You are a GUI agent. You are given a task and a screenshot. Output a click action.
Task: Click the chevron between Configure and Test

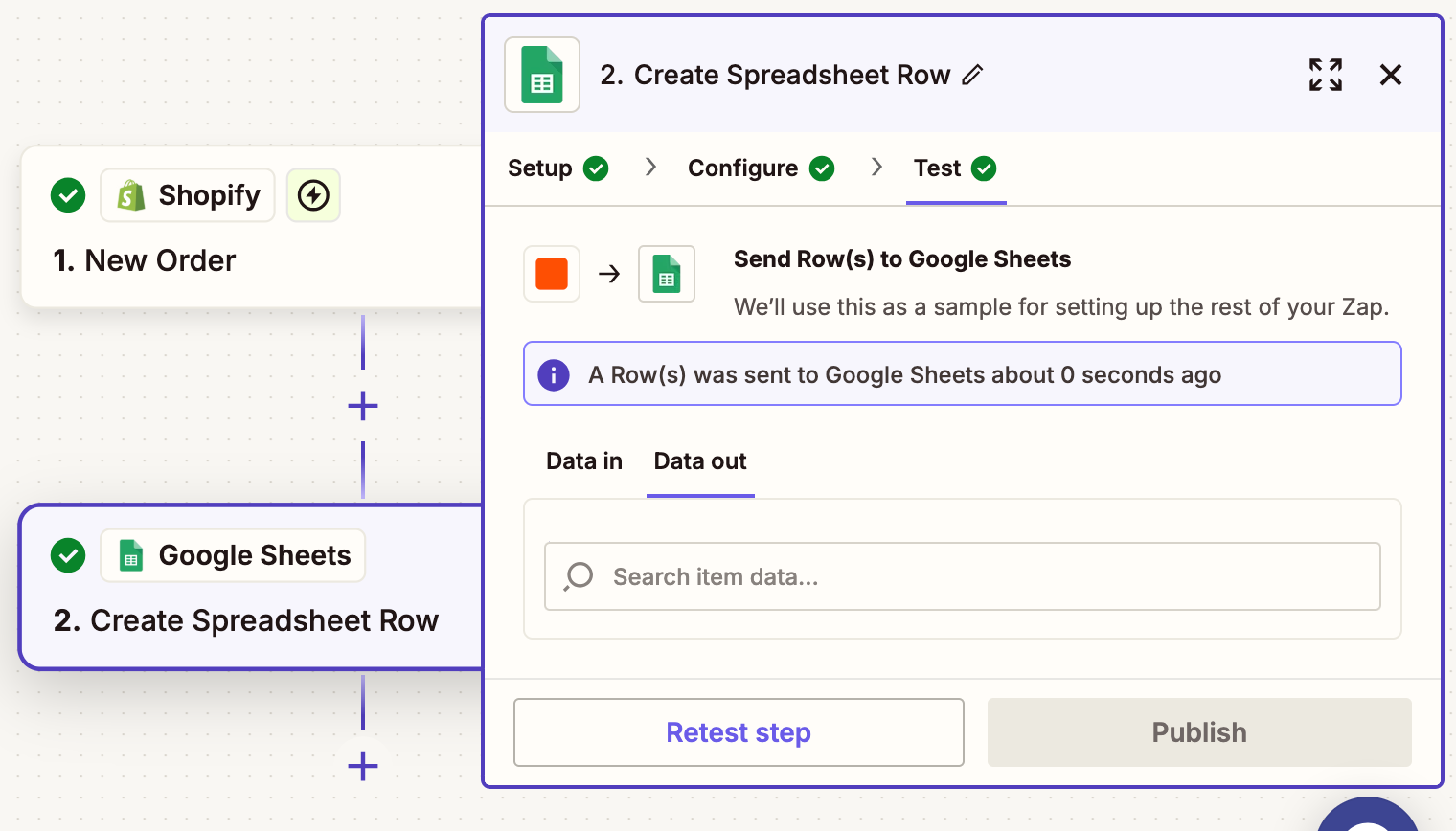point(876,167)
